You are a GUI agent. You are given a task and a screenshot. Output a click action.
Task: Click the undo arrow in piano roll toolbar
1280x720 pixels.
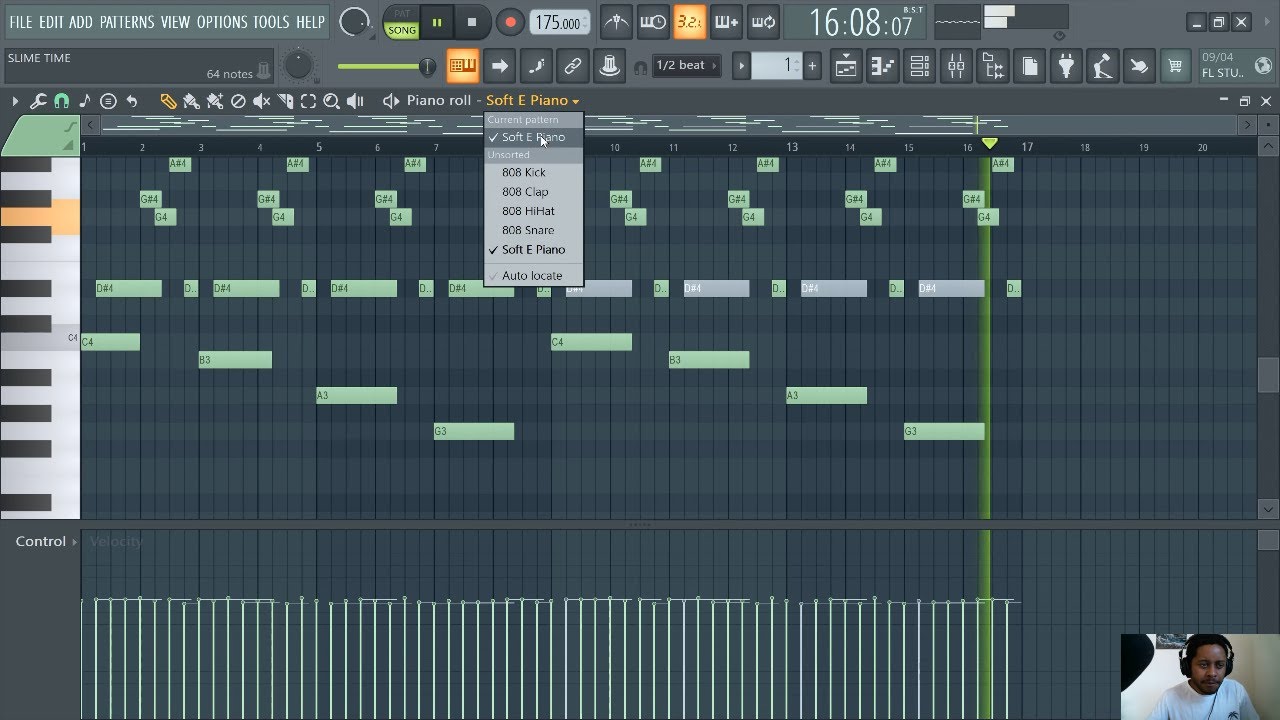point(131,101)
